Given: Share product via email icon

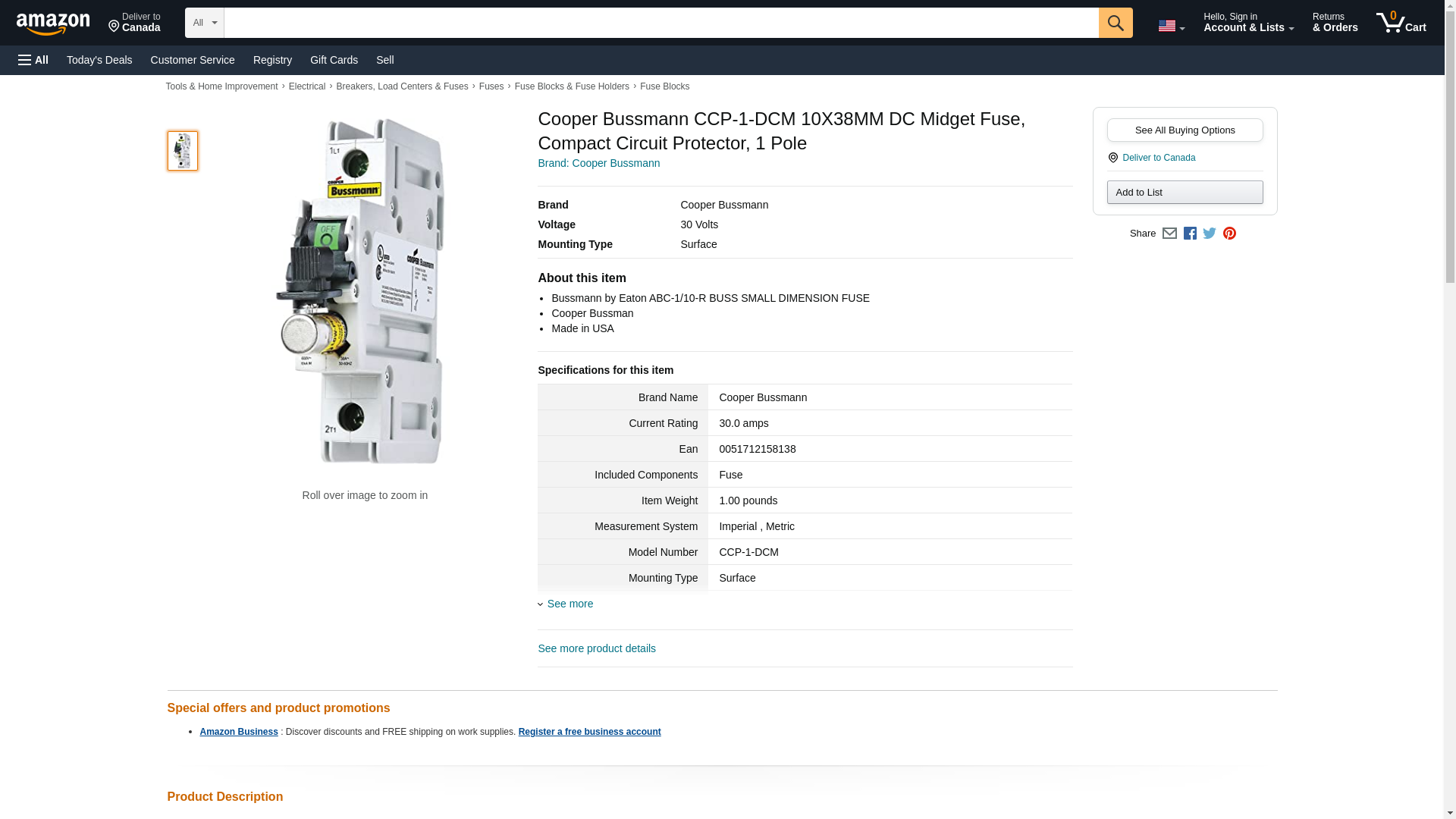Looking at the screenshot, I should (1169, 234).
